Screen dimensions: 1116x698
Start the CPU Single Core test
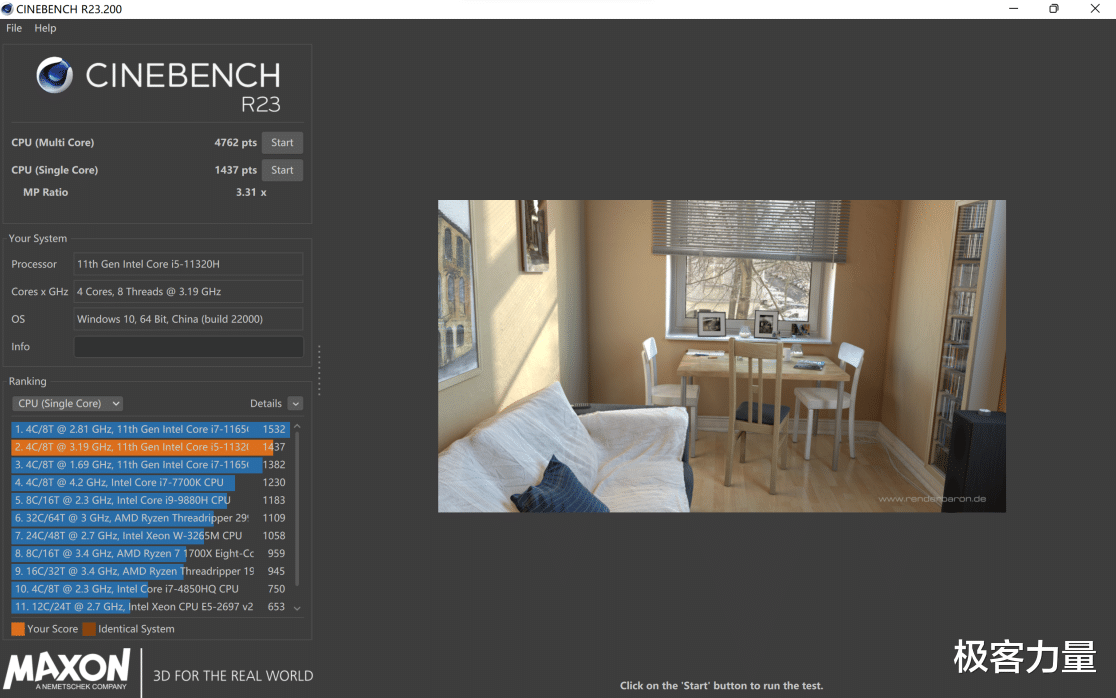point(282,170)
